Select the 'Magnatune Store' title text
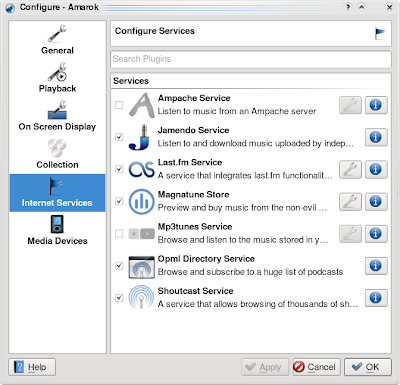 click(193, 194)
